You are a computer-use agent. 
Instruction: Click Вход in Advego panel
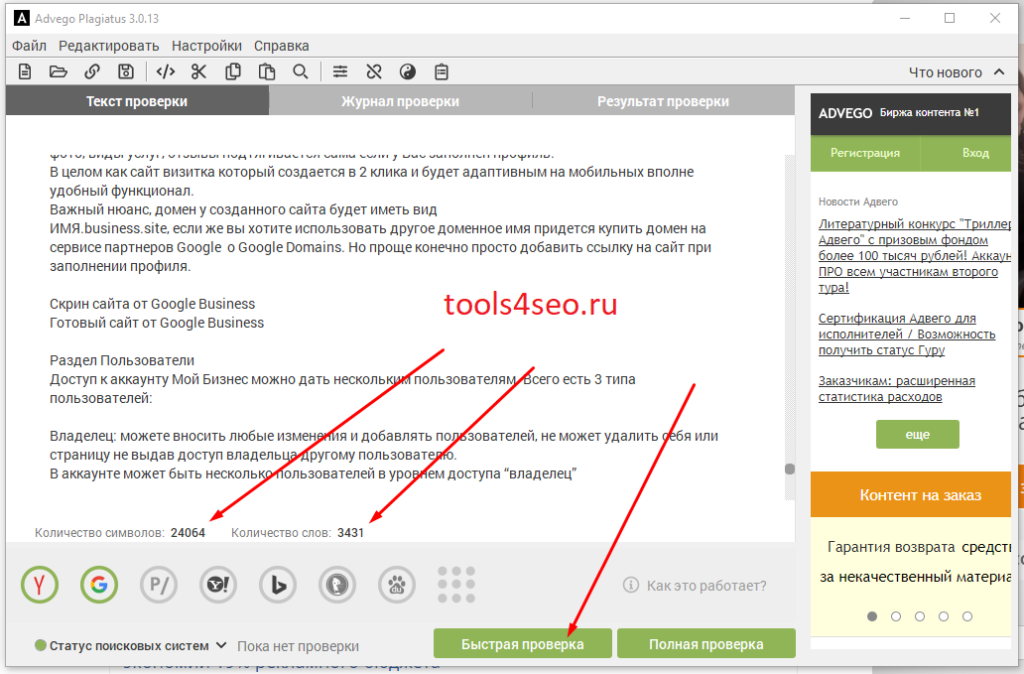pyautogui.click(x=975, y=153)
